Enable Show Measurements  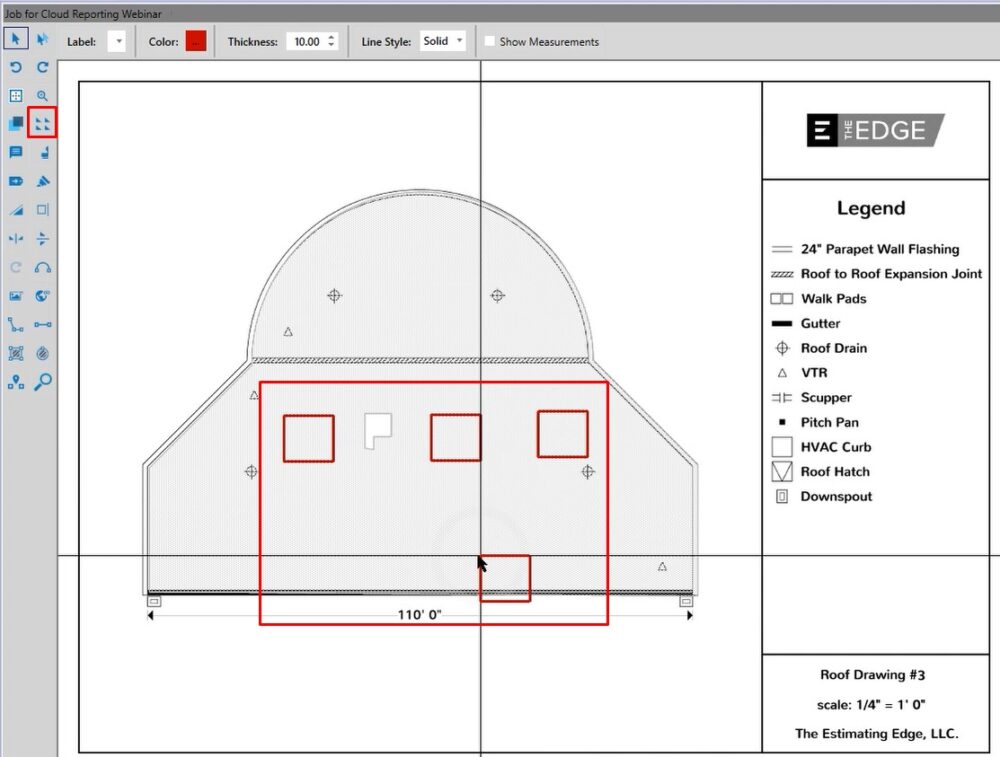coord(487,41)
